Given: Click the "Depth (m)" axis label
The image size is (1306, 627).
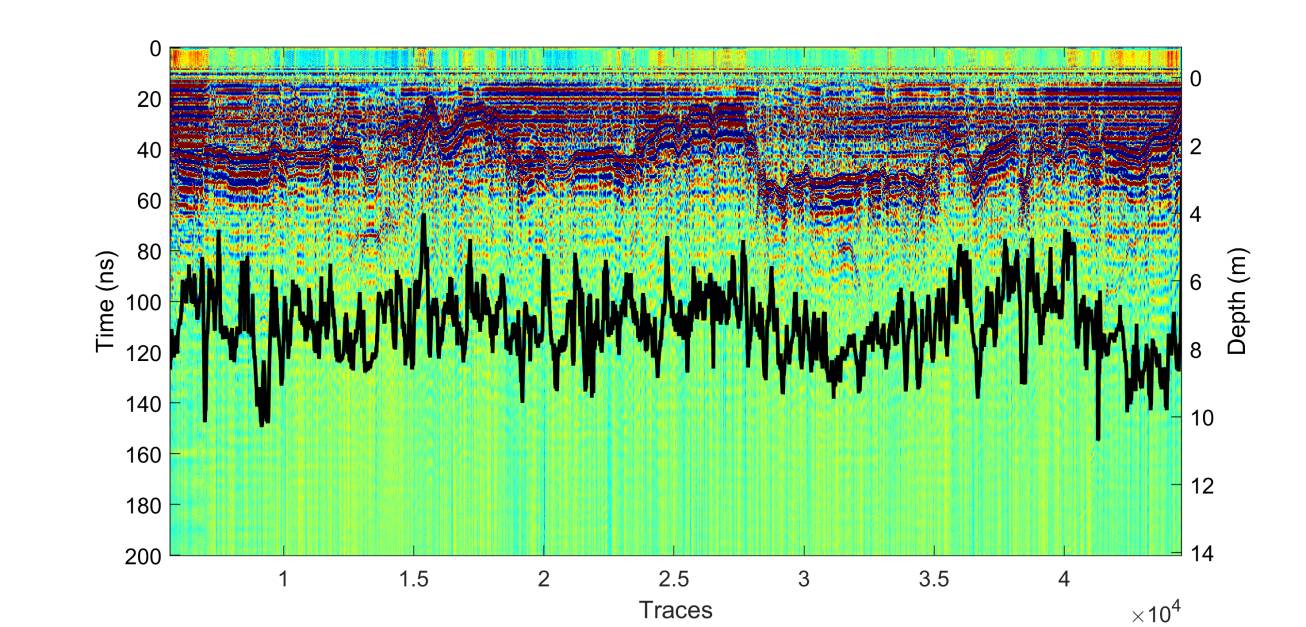Looking at the screenshot, I should click(x=1238, y=301).
